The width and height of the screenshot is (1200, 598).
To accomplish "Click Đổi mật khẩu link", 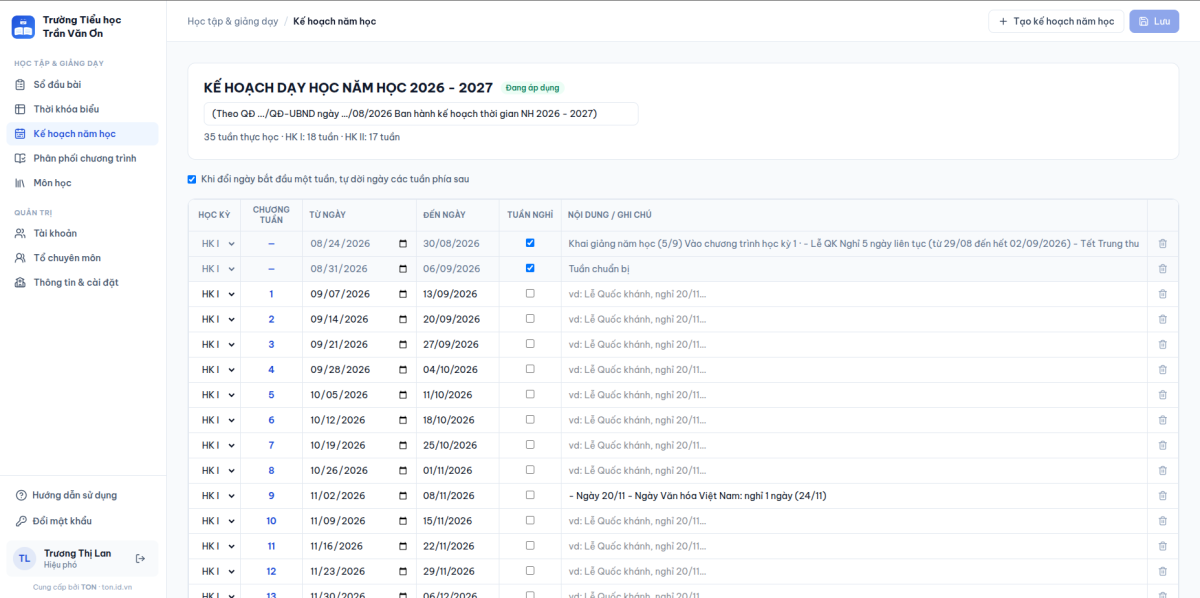I will coord(82,521).
